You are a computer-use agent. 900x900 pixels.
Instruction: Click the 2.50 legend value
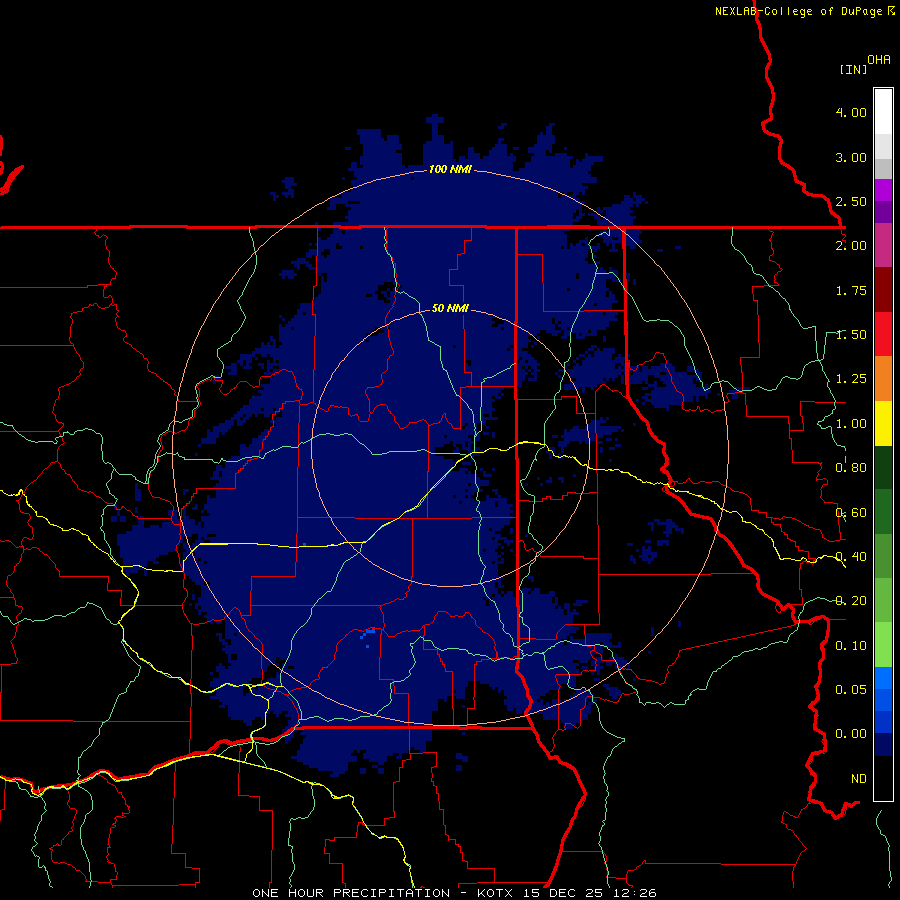click(851, 201)
